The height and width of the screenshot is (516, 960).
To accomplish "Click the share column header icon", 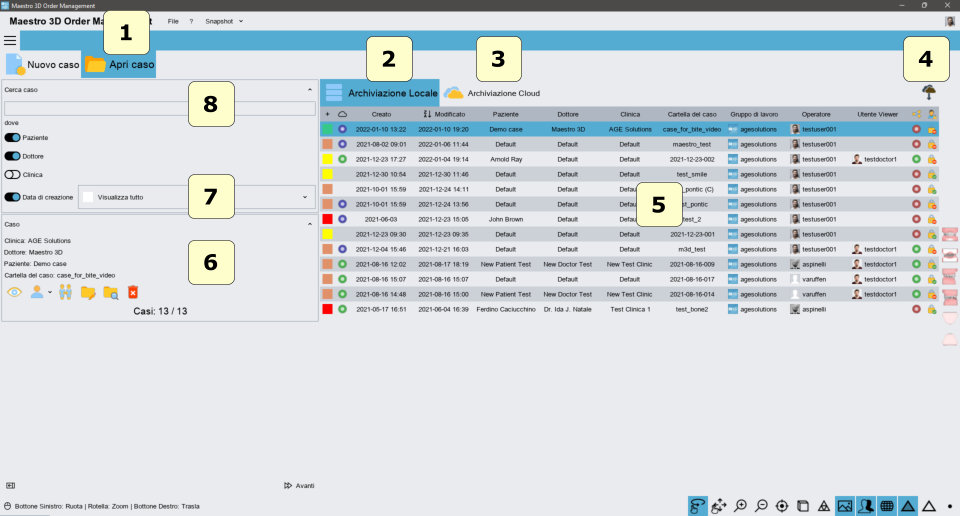I will tap(917, 114).
